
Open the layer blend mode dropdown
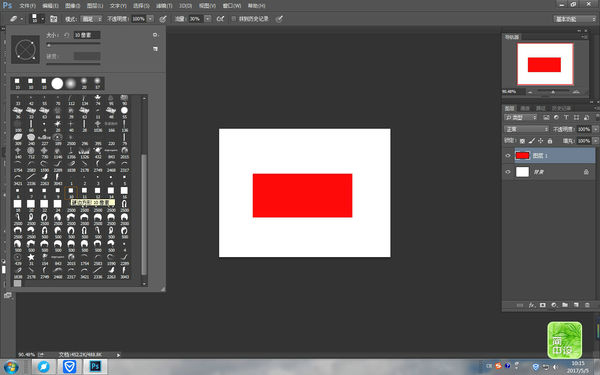(526, 129)
